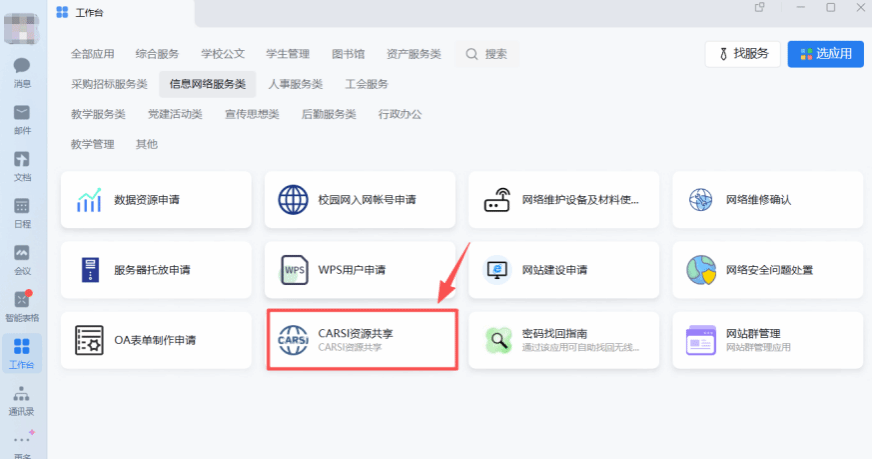This screenshot has height=459, width=872.
Task: Click the 搜索 search field
Action: [x=488, y=54]
